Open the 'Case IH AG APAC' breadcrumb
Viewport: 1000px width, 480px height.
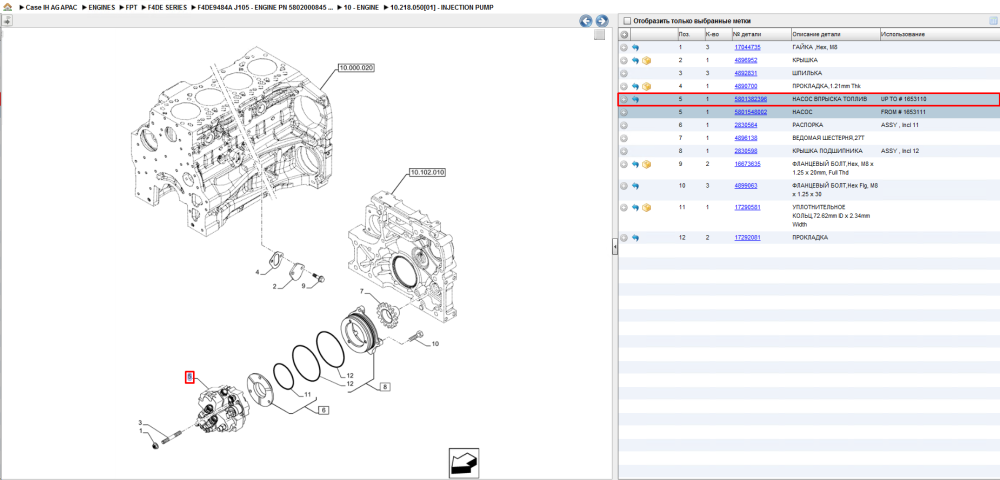[x=51, y=7]
